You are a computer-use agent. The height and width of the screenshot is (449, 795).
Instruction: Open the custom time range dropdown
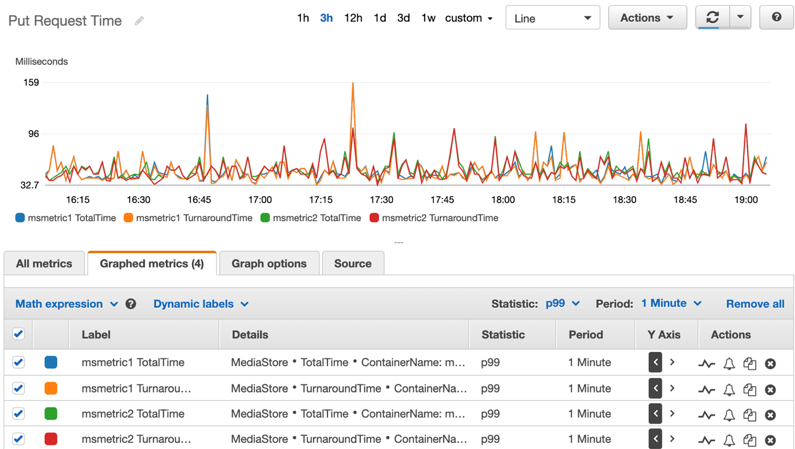click(x=468, y=18)
